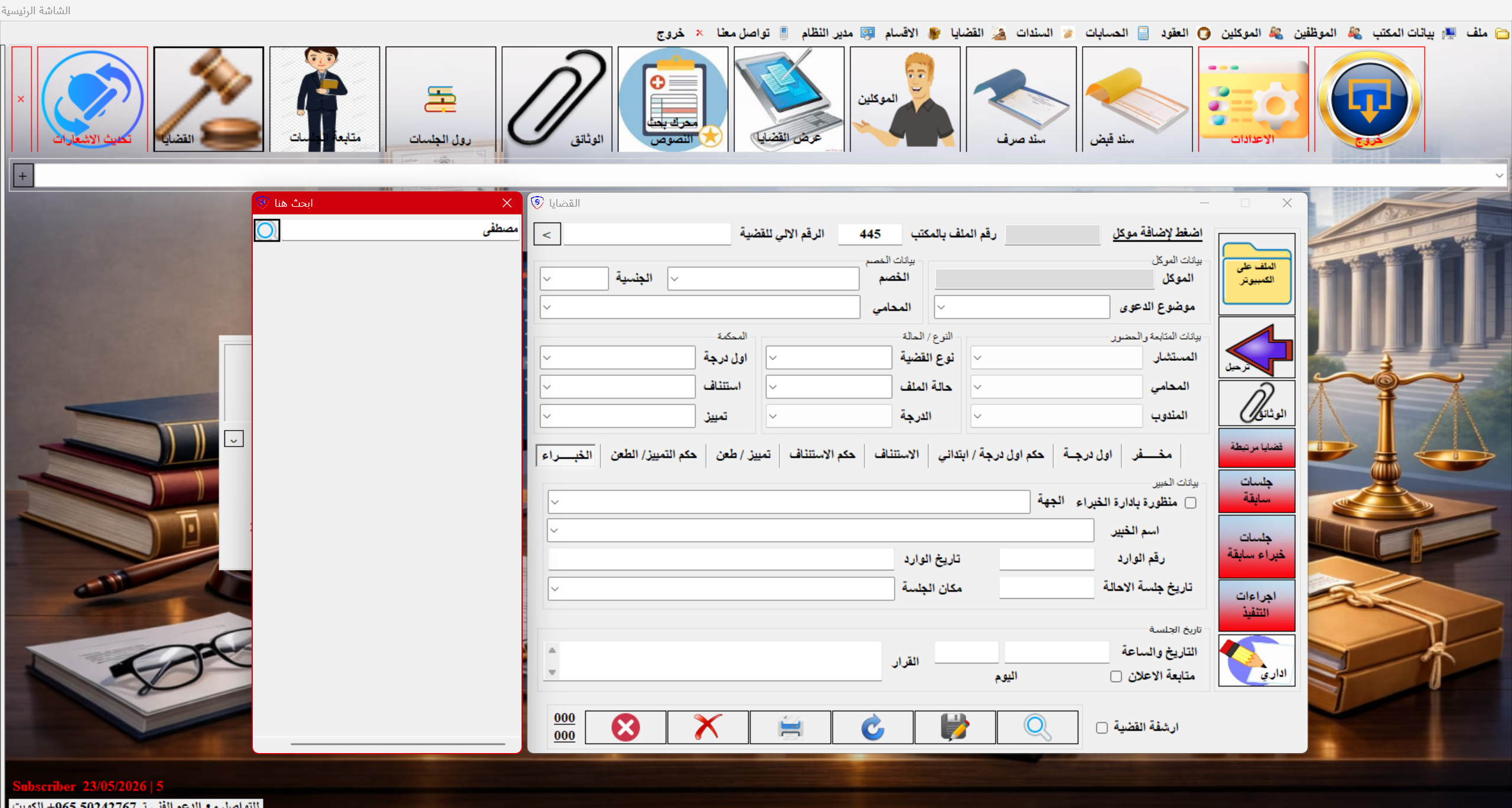Viewport: 1512px width, 808px height.
Task: Click the large خروج exit tile
Action: coord(1370,99)
